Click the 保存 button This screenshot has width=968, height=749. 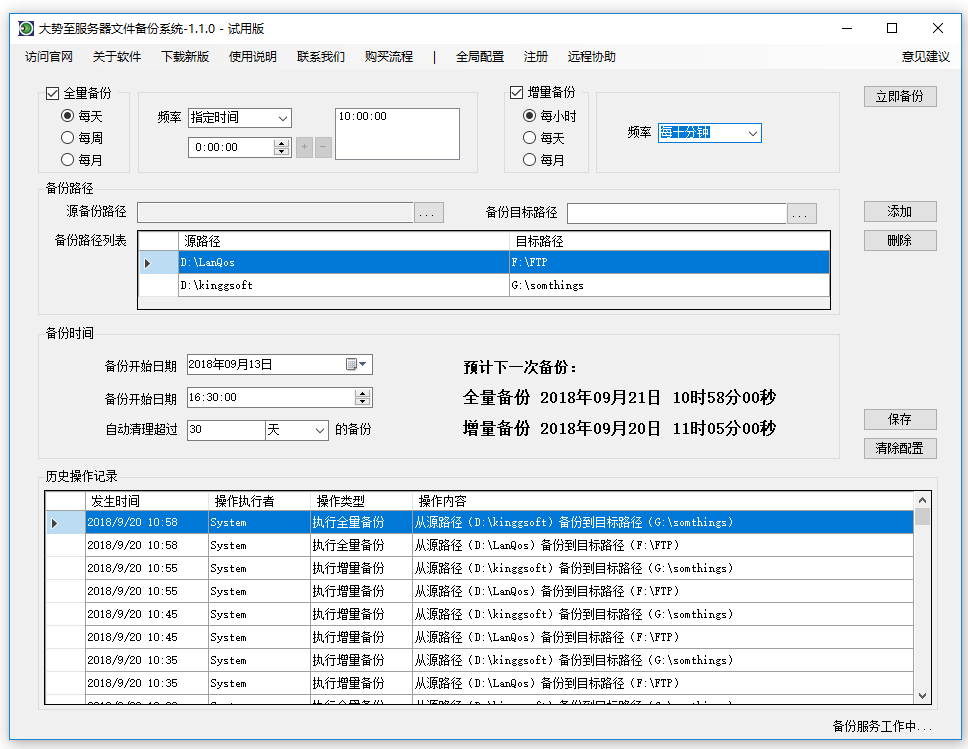tap(900, 420)
